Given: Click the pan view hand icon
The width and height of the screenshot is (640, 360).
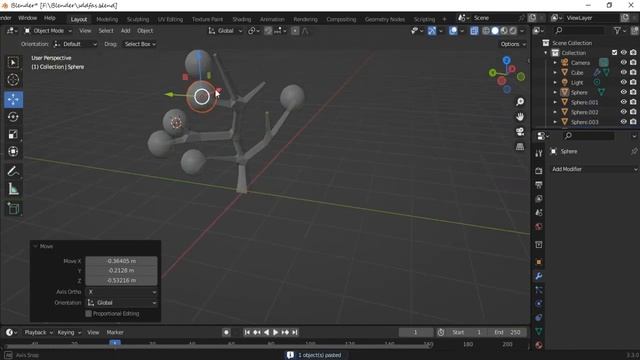Looking at the screenshot, I should (x=520, y=117).
